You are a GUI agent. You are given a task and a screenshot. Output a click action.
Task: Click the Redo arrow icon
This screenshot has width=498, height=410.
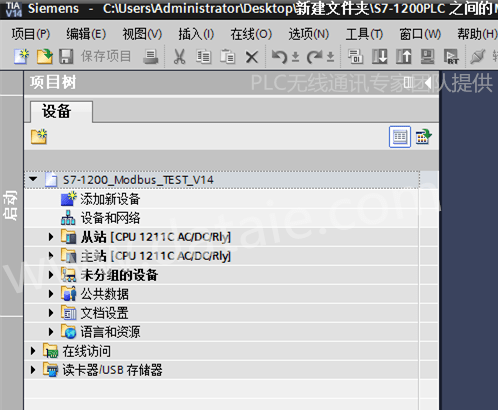coord(315,57)
